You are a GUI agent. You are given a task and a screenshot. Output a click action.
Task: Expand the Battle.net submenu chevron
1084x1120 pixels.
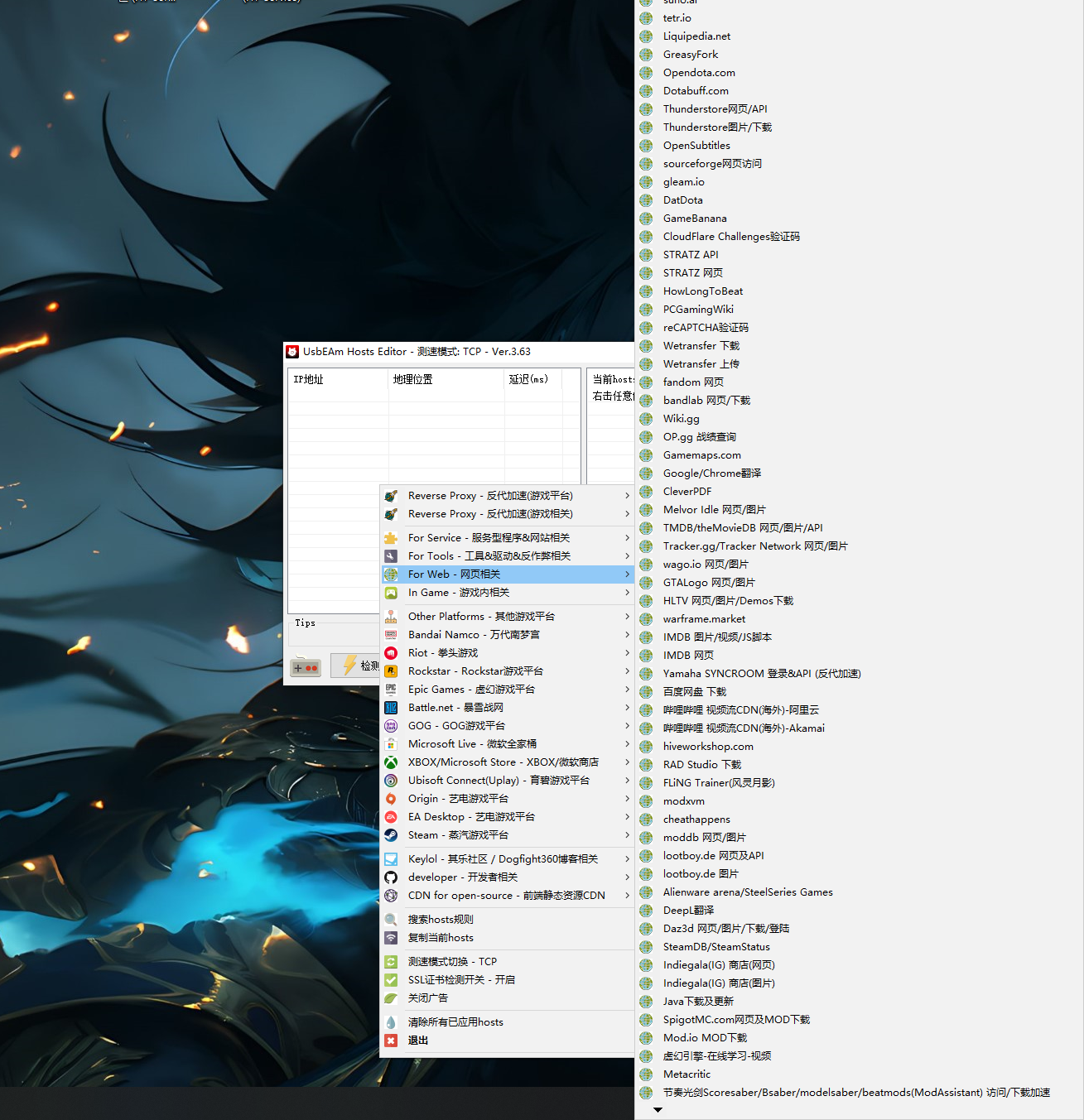click(627, 708)
